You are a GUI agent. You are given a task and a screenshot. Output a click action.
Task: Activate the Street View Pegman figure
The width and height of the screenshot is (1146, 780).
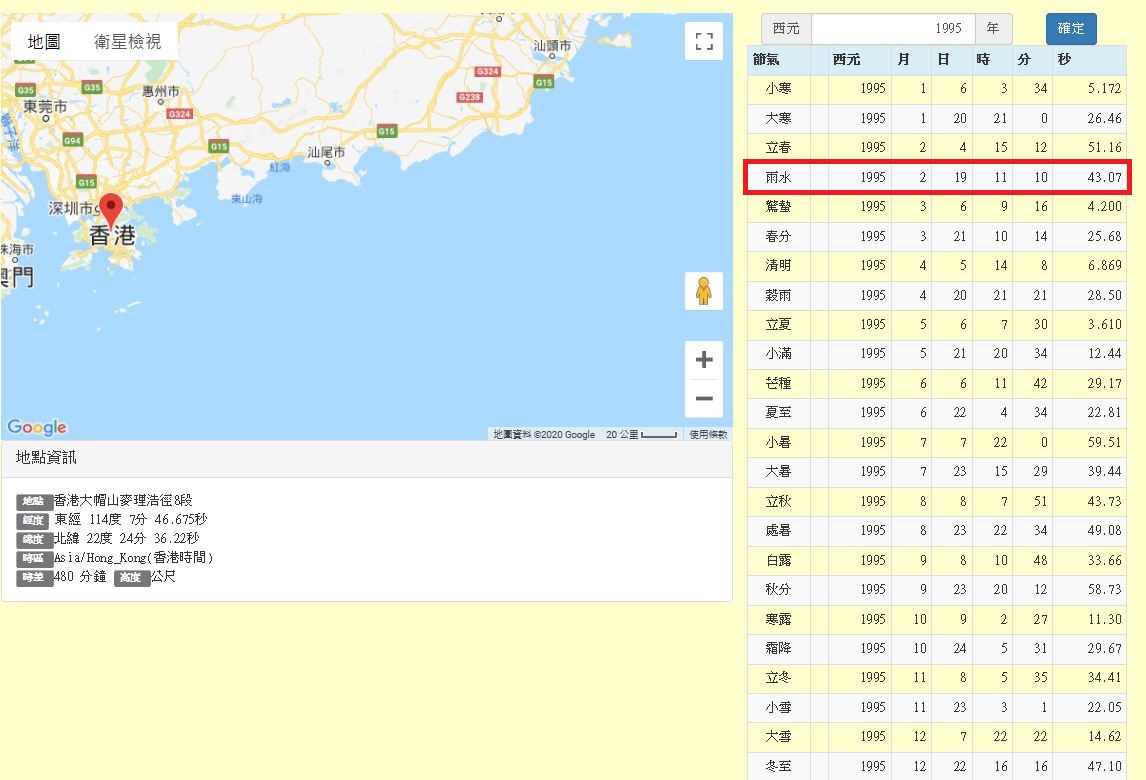(704, 291)
